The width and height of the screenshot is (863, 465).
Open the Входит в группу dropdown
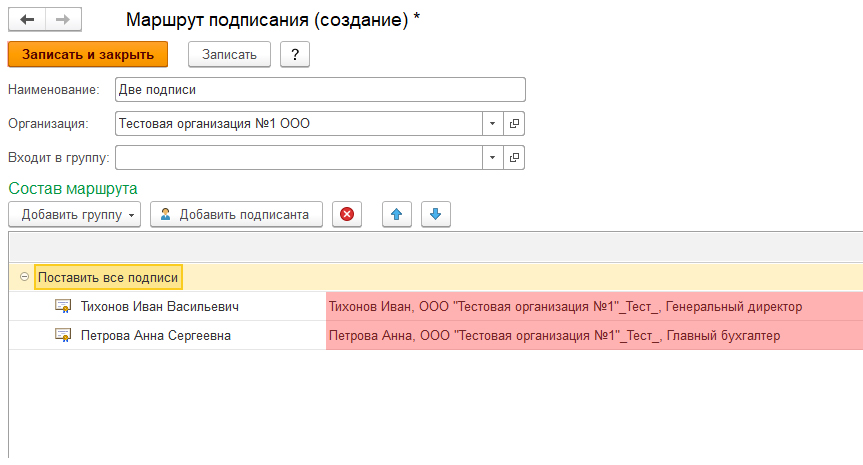pos(492,157)
